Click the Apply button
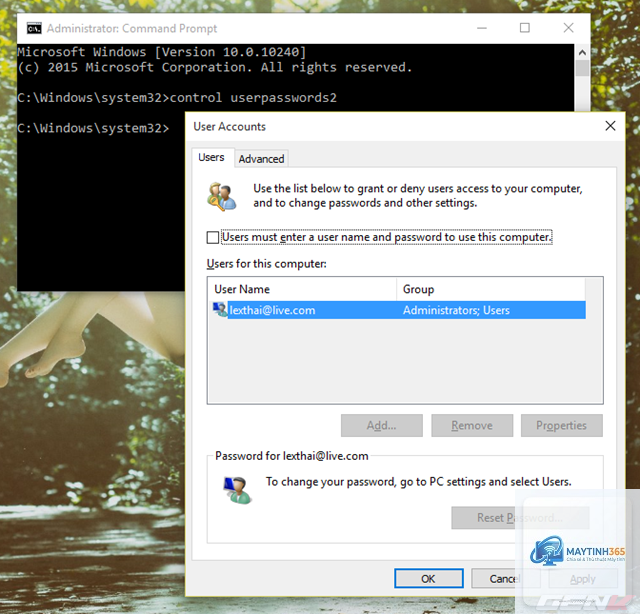Viewport: 640px width, 614px height. coord(582,578)
